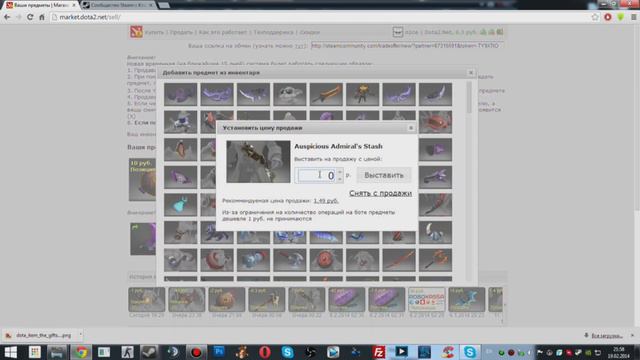Open the Windows Start button
This screenshot has width=640, height=360.
(11, 352)
